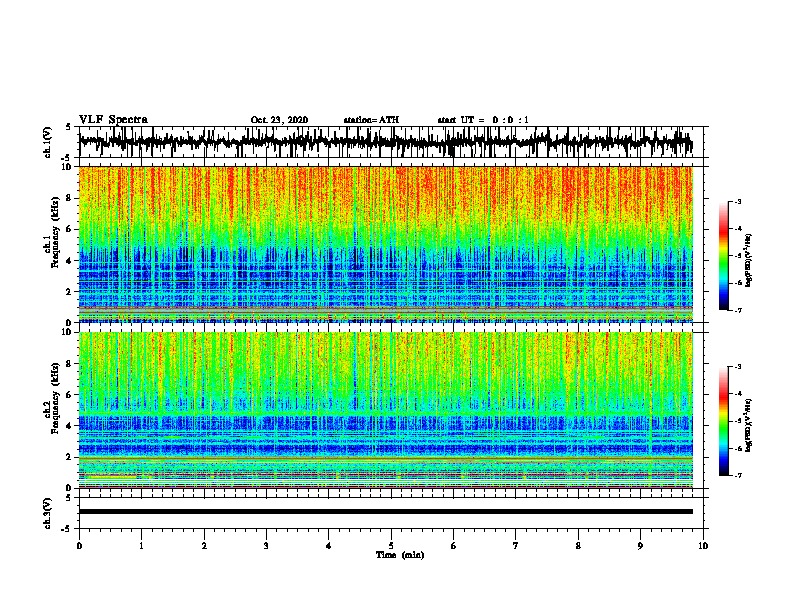
Task: Click the ch.1 color bar log(PSD) unit label
Action: [x=749, y=261]
